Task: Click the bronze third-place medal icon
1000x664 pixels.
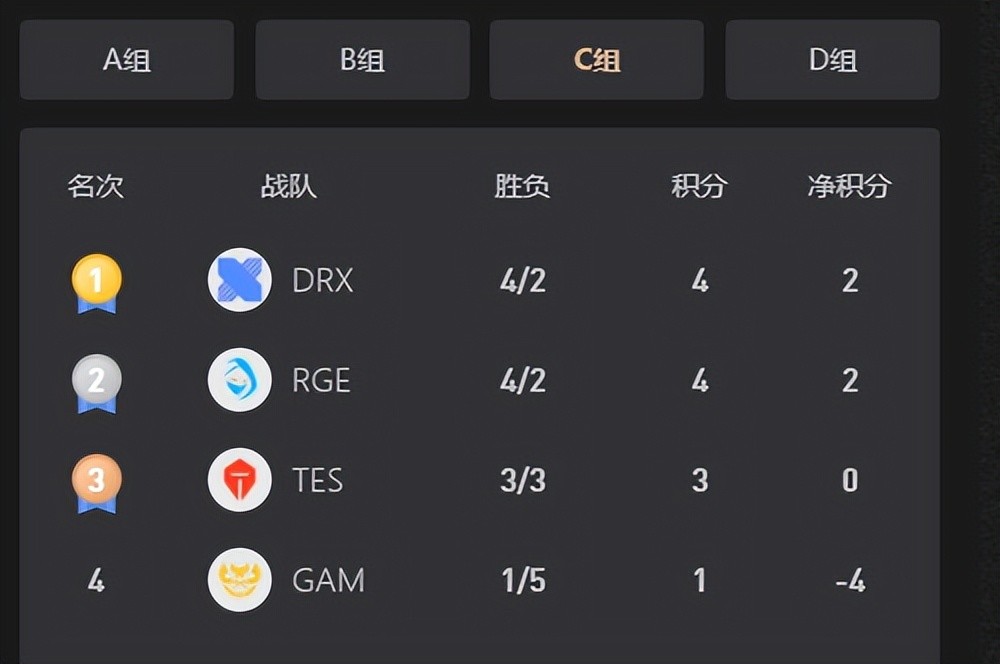Action: point(96,482)
